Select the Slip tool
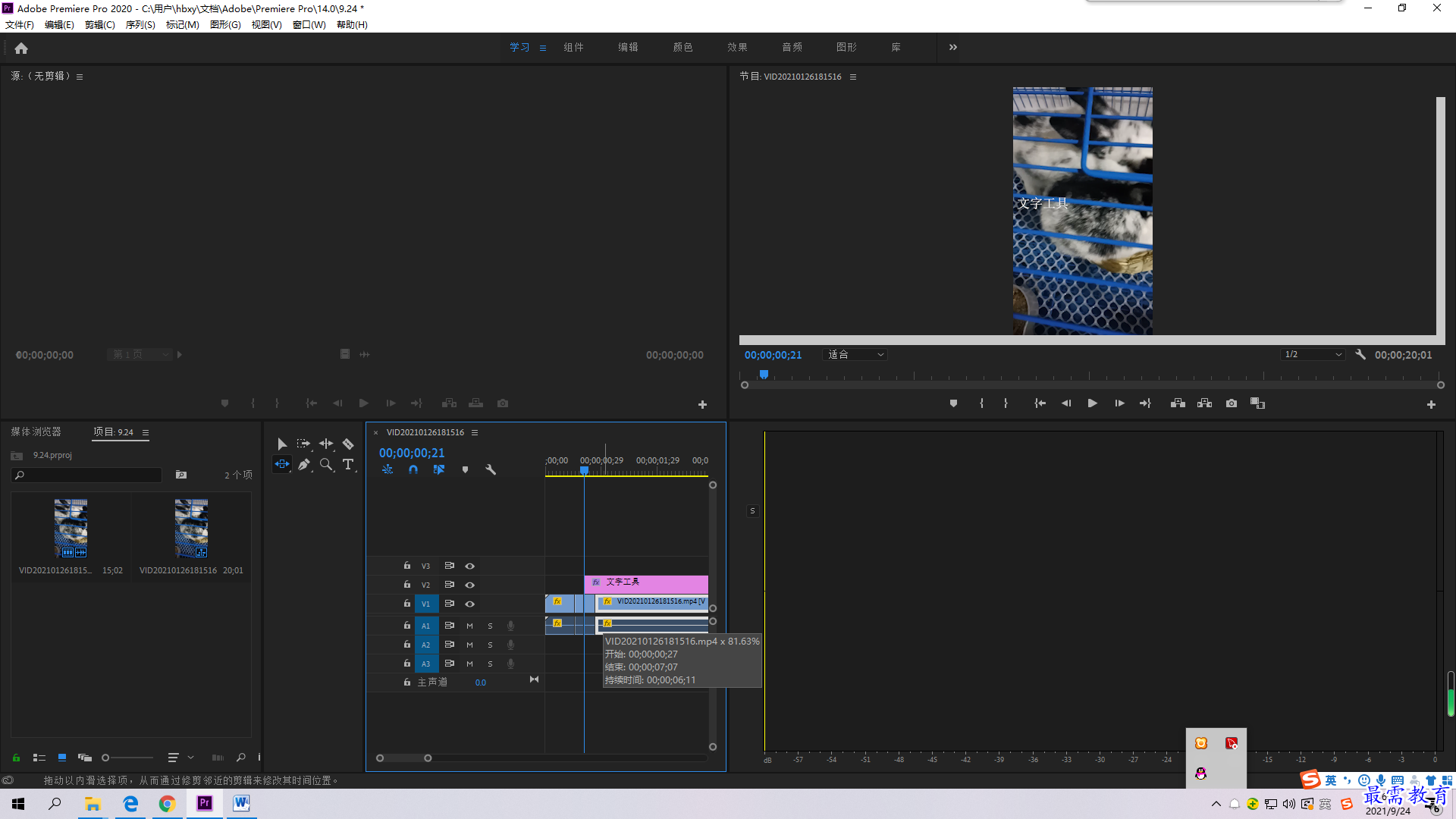 click(282, 464)
